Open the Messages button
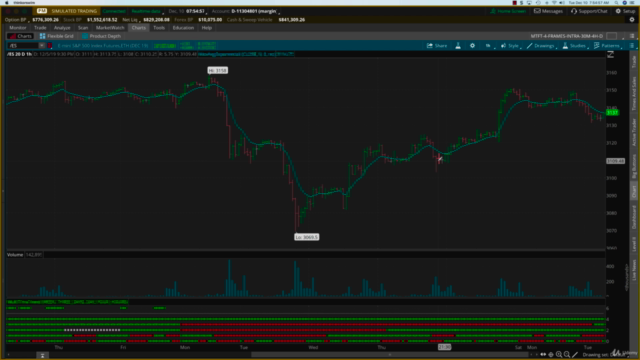 point(548,11)
